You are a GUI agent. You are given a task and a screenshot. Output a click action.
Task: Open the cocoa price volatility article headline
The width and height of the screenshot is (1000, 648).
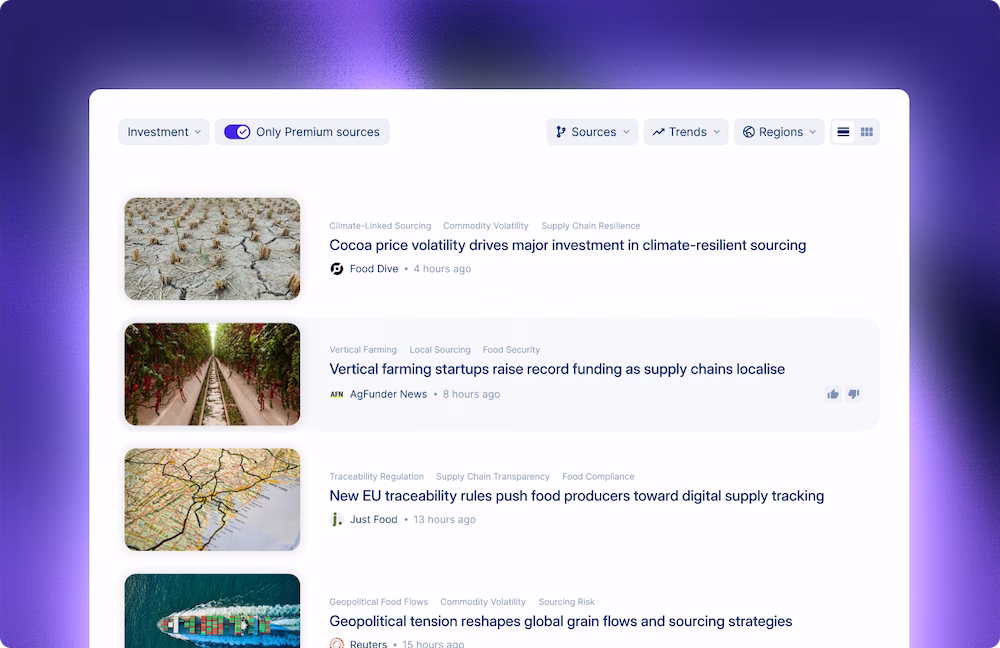pyautogui.click(x=568, y=246)
